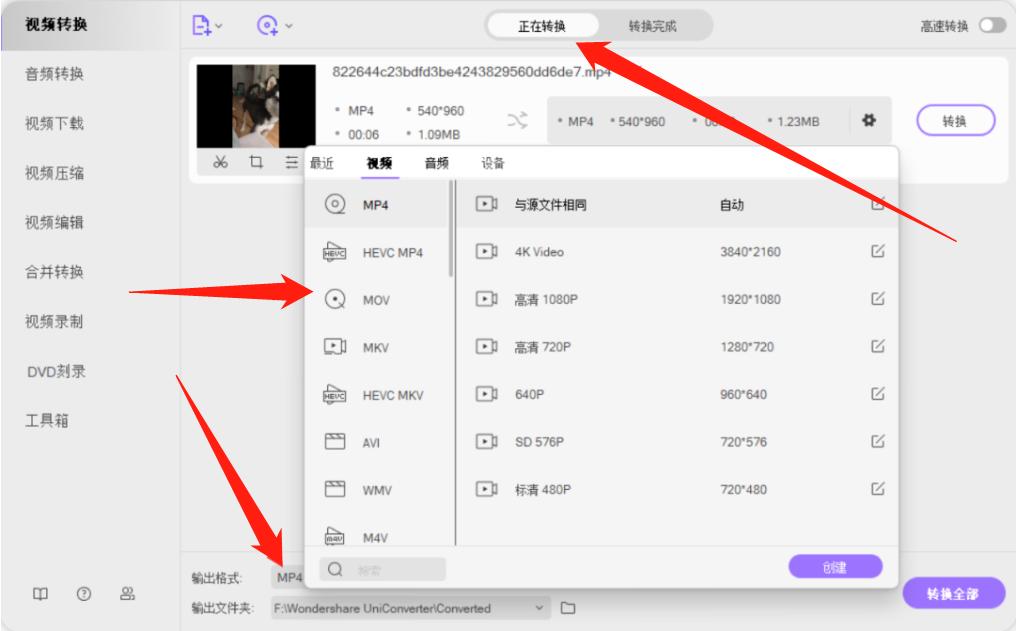Click the format list scrollbar
The width and height of the screenshot is (1016, 631).
click(x=451, y=229)
